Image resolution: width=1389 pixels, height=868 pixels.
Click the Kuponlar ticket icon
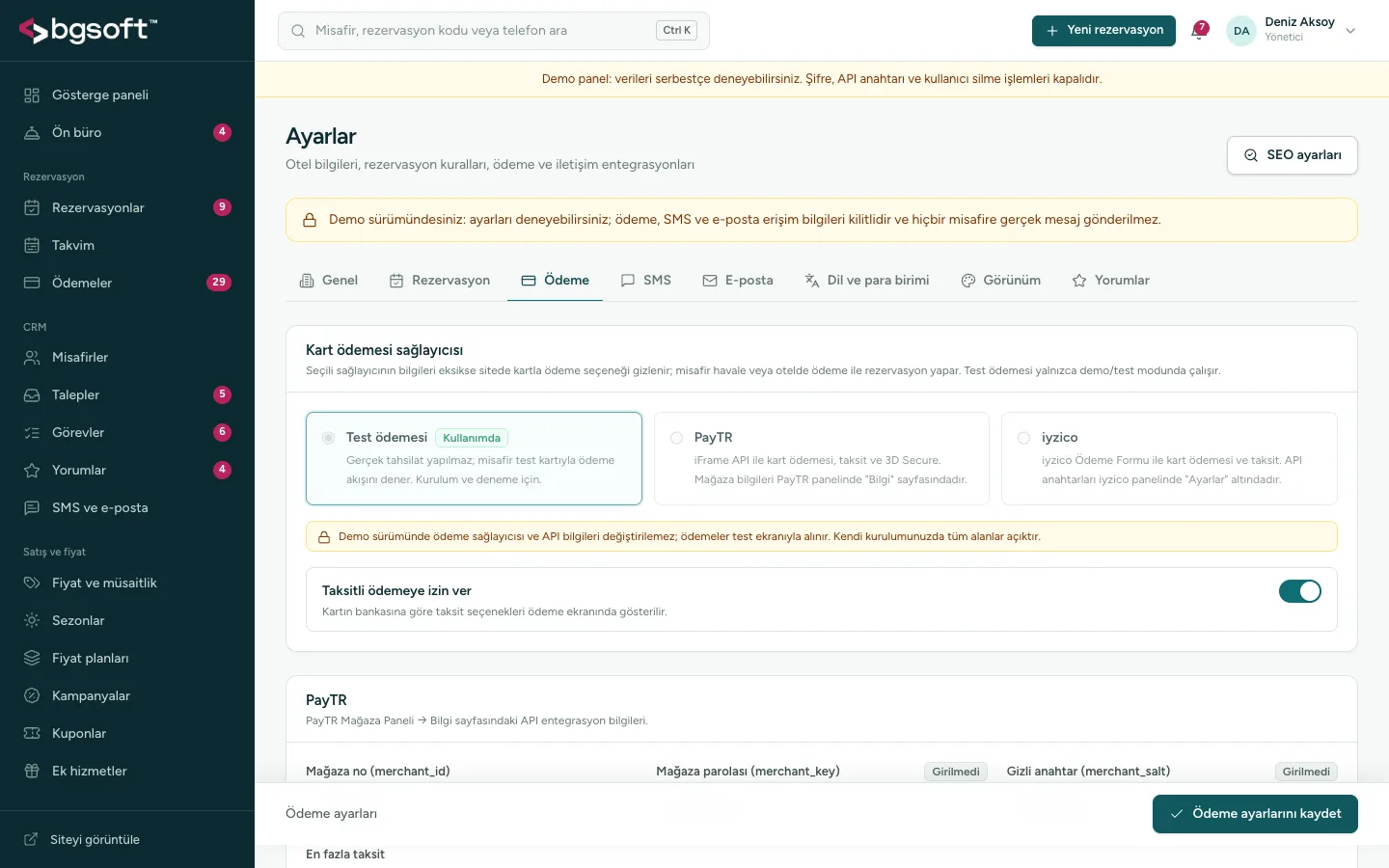coord(32,734)
